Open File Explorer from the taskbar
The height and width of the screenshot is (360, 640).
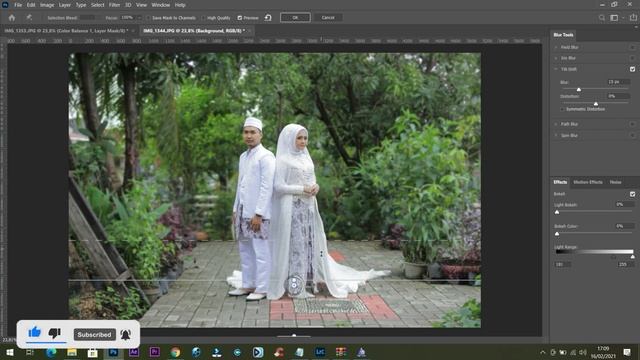pos(72,352)
